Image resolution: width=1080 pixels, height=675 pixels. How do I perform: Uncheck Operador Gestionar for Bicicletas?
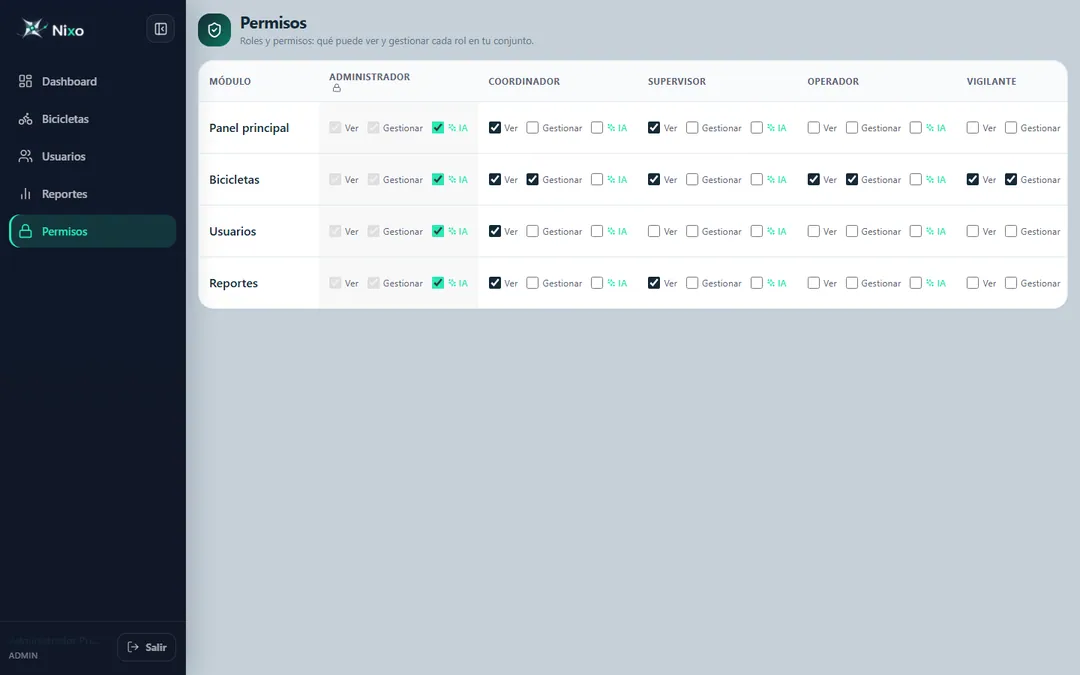[852, 179]
